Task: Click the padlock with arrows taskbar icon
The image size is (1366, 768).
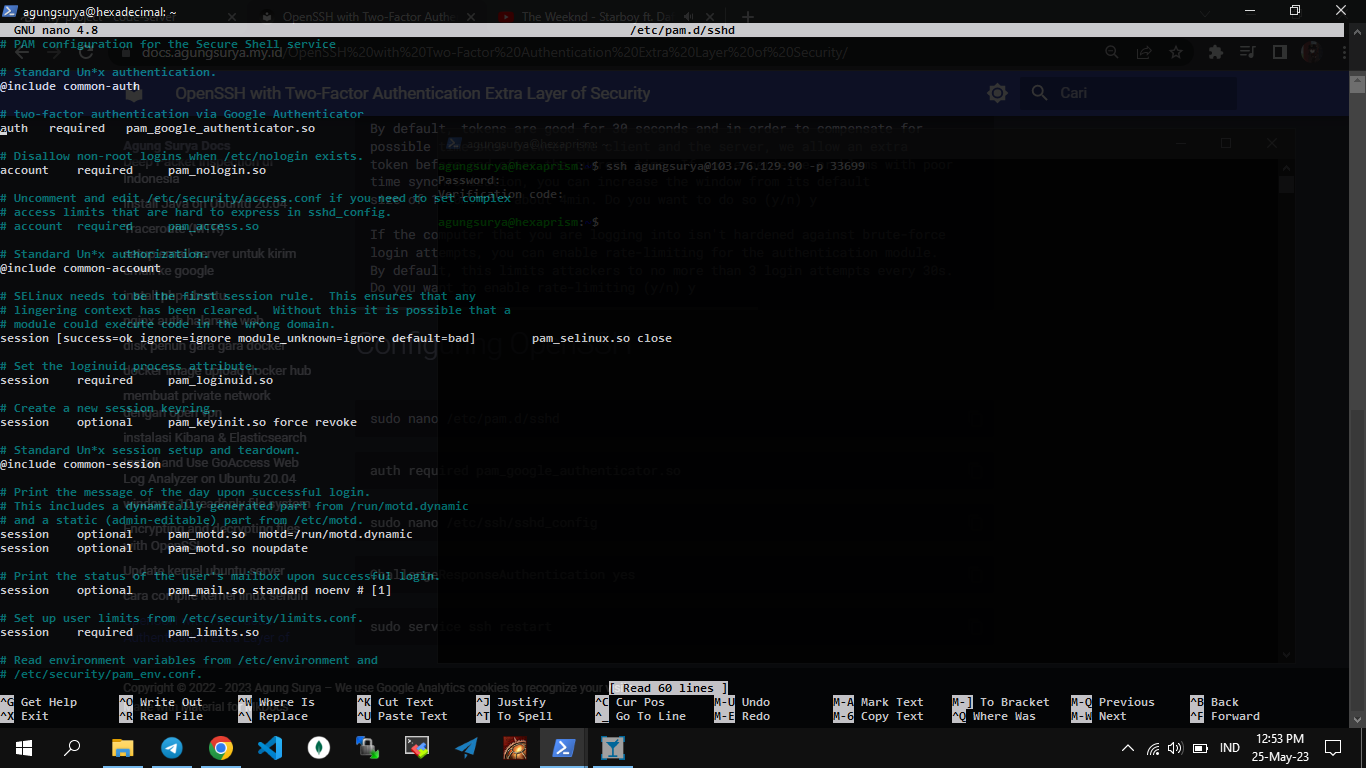Action: (x=368, y=747)
